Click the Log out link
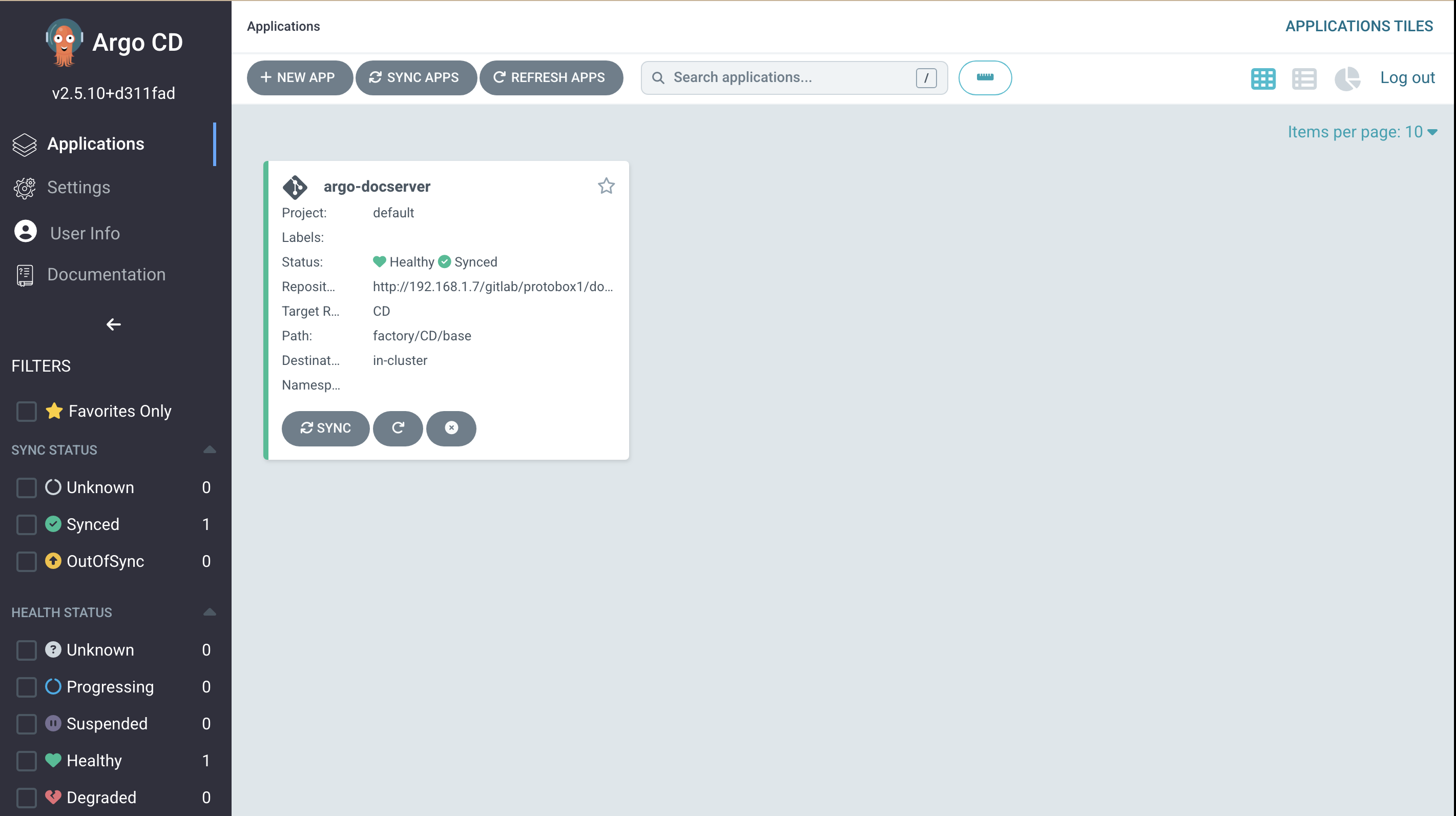This screenshot has height=816, width=1456. 1407,77
